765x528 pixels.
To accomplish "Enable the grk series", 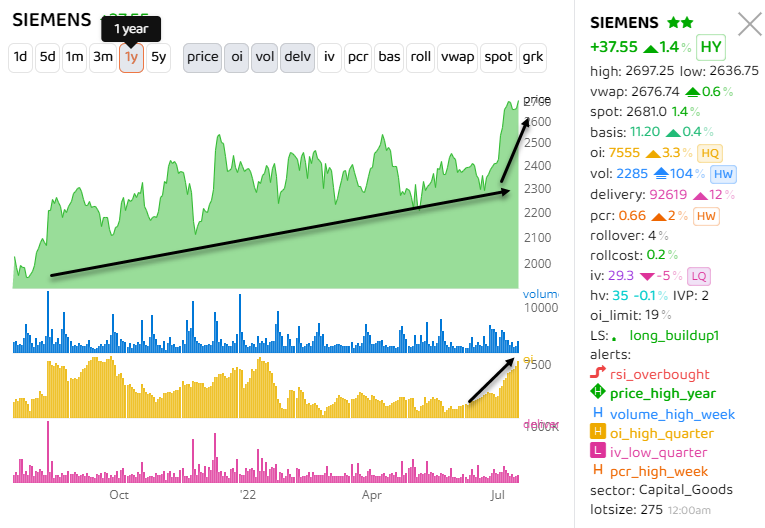I will 532,58.
